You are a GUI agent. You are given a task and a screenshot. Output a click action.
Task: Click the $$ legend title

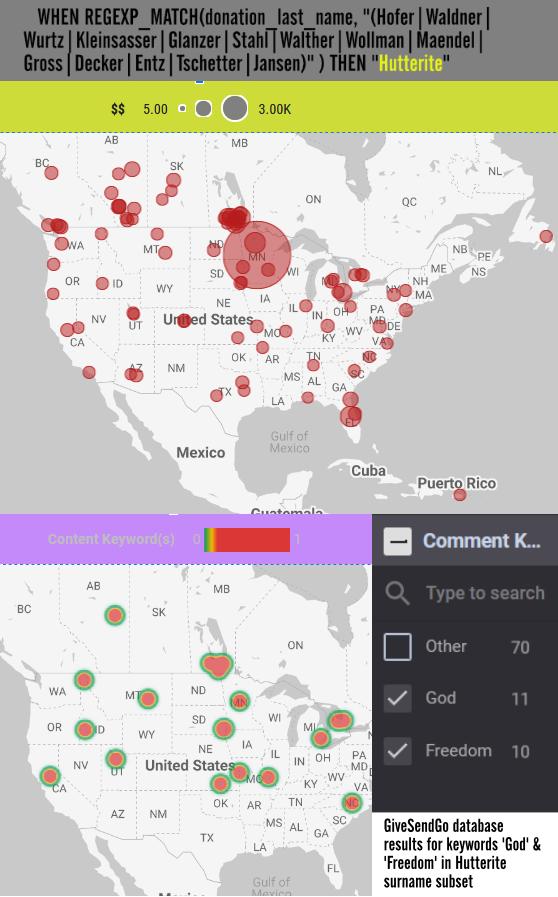click(x=118, y=109)
